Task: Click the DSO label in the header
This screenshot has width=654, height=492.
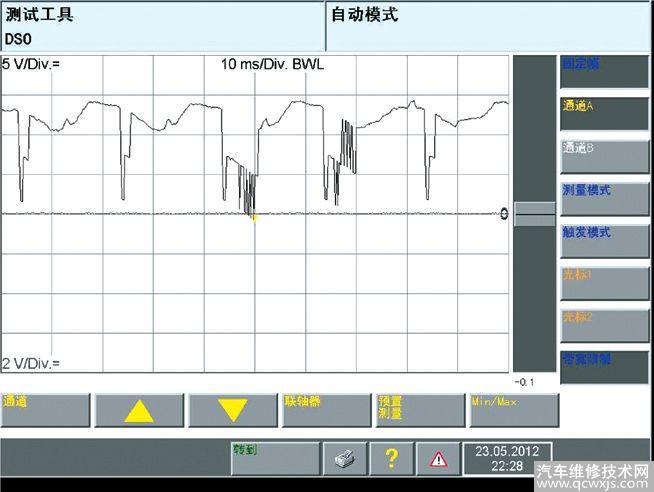Action: pos(18,39)
